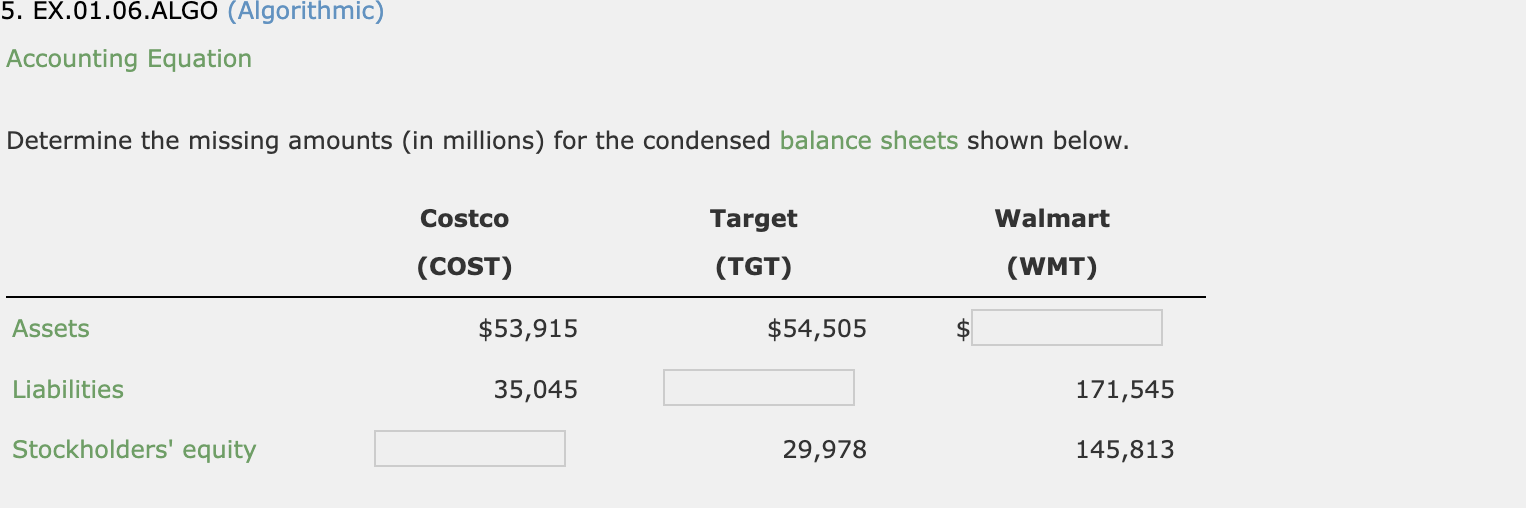Image resolution: width=1526 pixels, height=508 pixels.
Task: Open the balance sheets glossary link
Action: coord(868,141)
